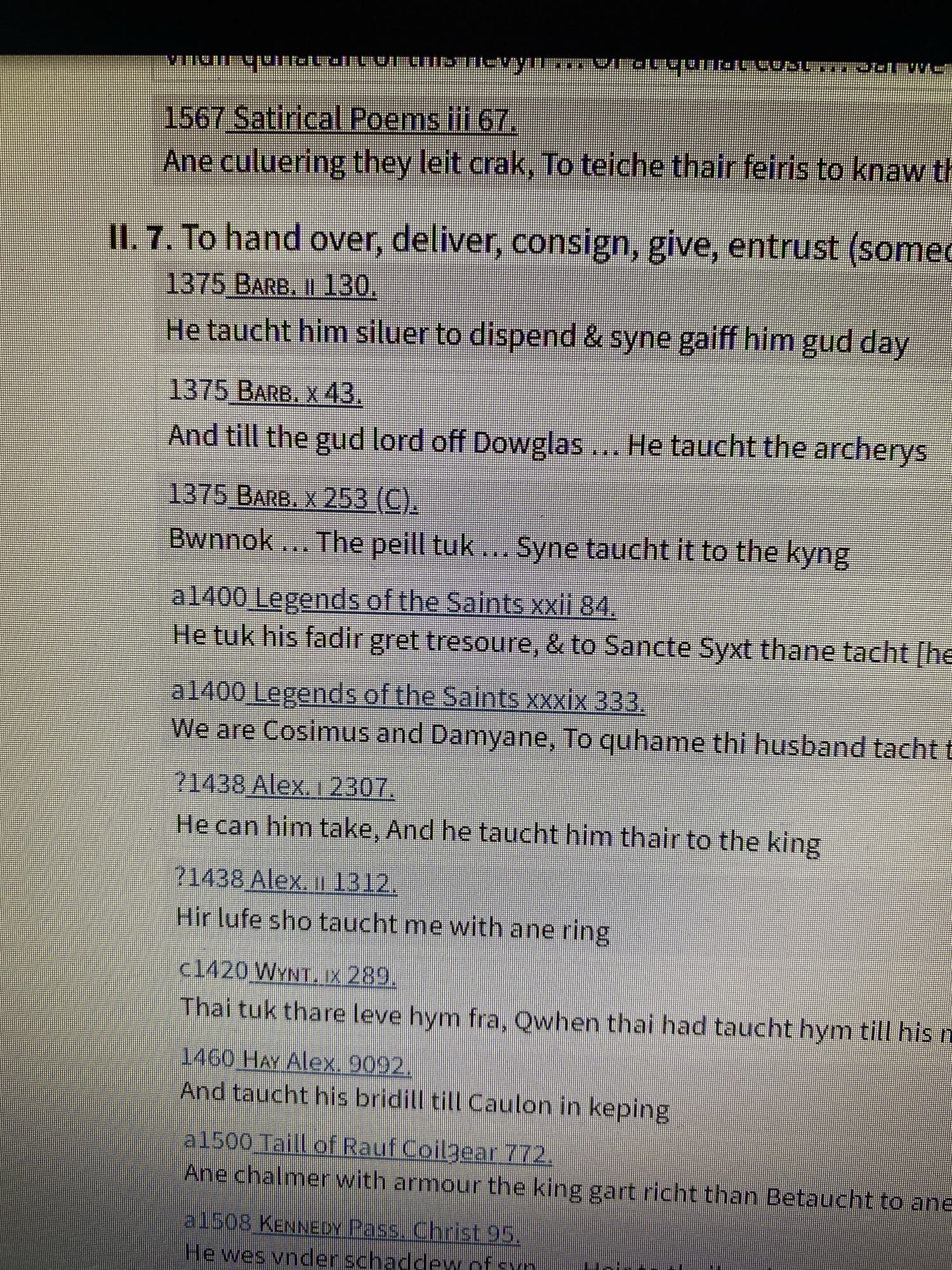This screenshot has height=1270, width=952.
Task: Follow the Barb. X 43 citation link
Action: point(297,392)
